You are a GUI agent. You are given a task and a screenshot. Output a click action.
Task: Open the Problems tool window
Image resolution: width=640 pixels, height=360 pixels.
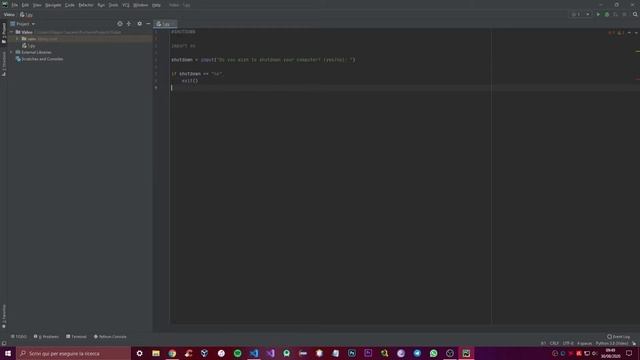coord(46,337)
